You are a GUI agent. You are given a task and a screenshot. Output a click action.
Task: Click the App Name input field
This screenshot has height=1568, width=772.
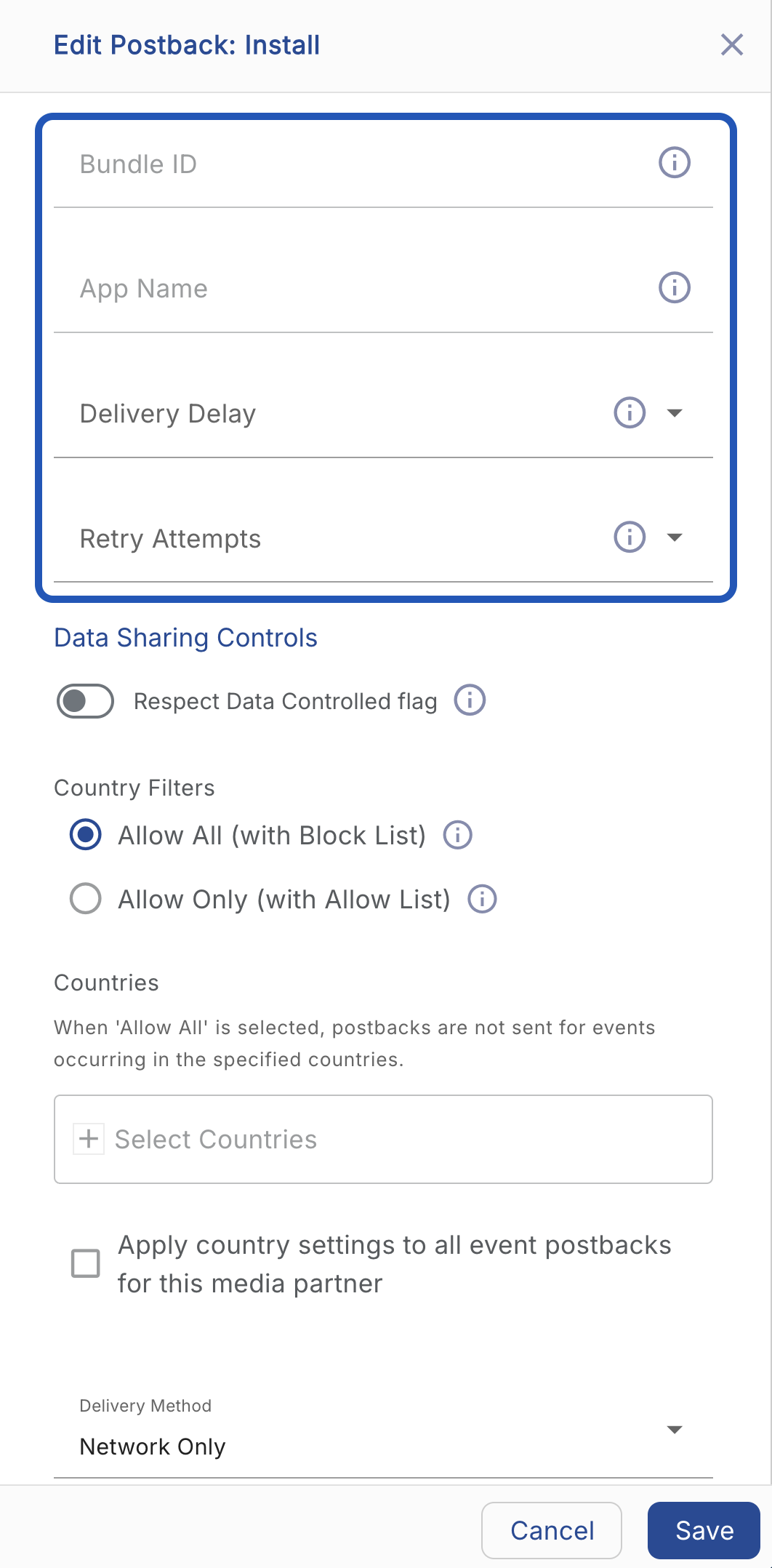point(349,289)
